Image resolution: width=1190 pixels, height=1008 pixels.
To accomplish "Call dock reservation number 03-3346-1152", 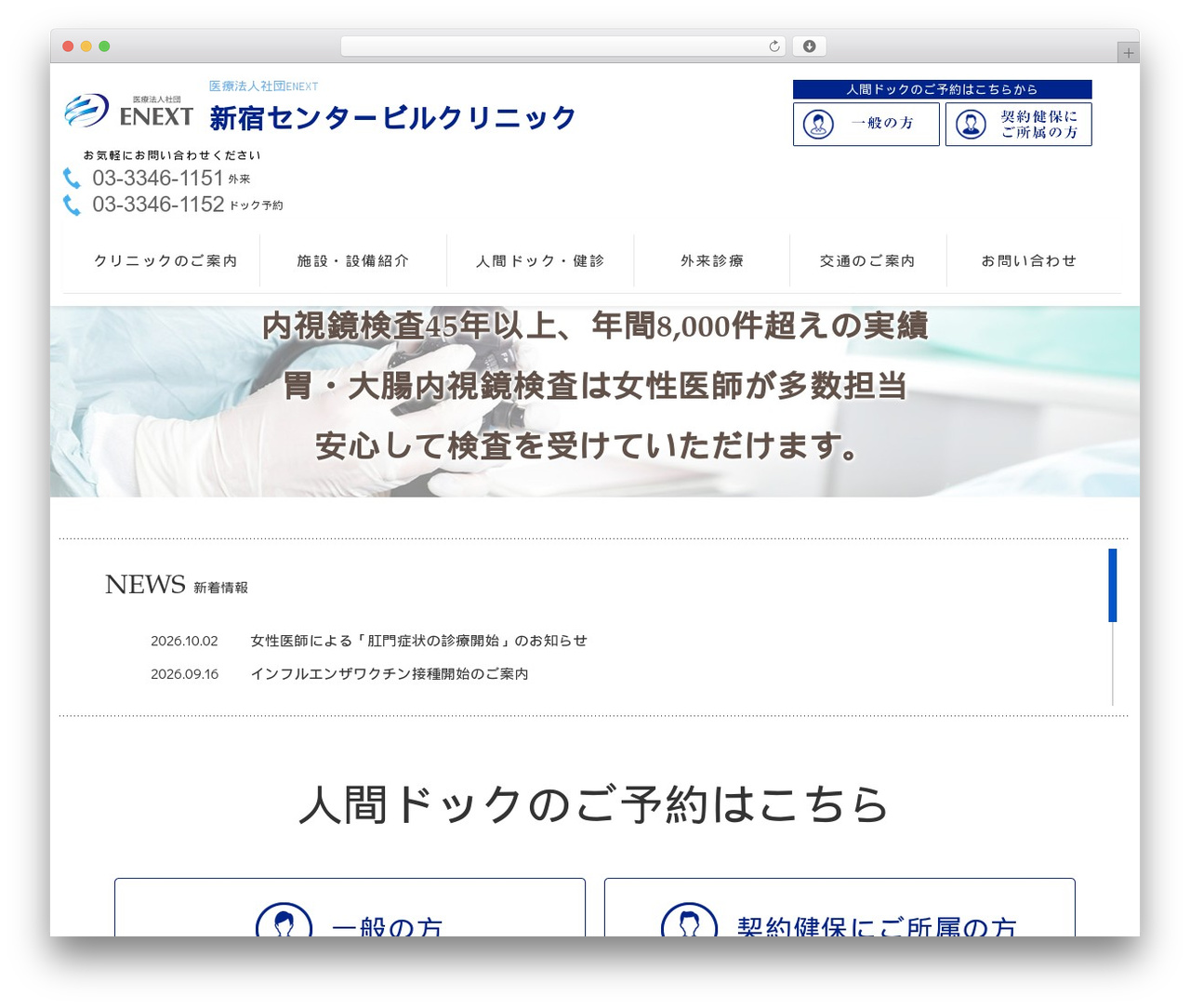I will (x=158, y=205).
